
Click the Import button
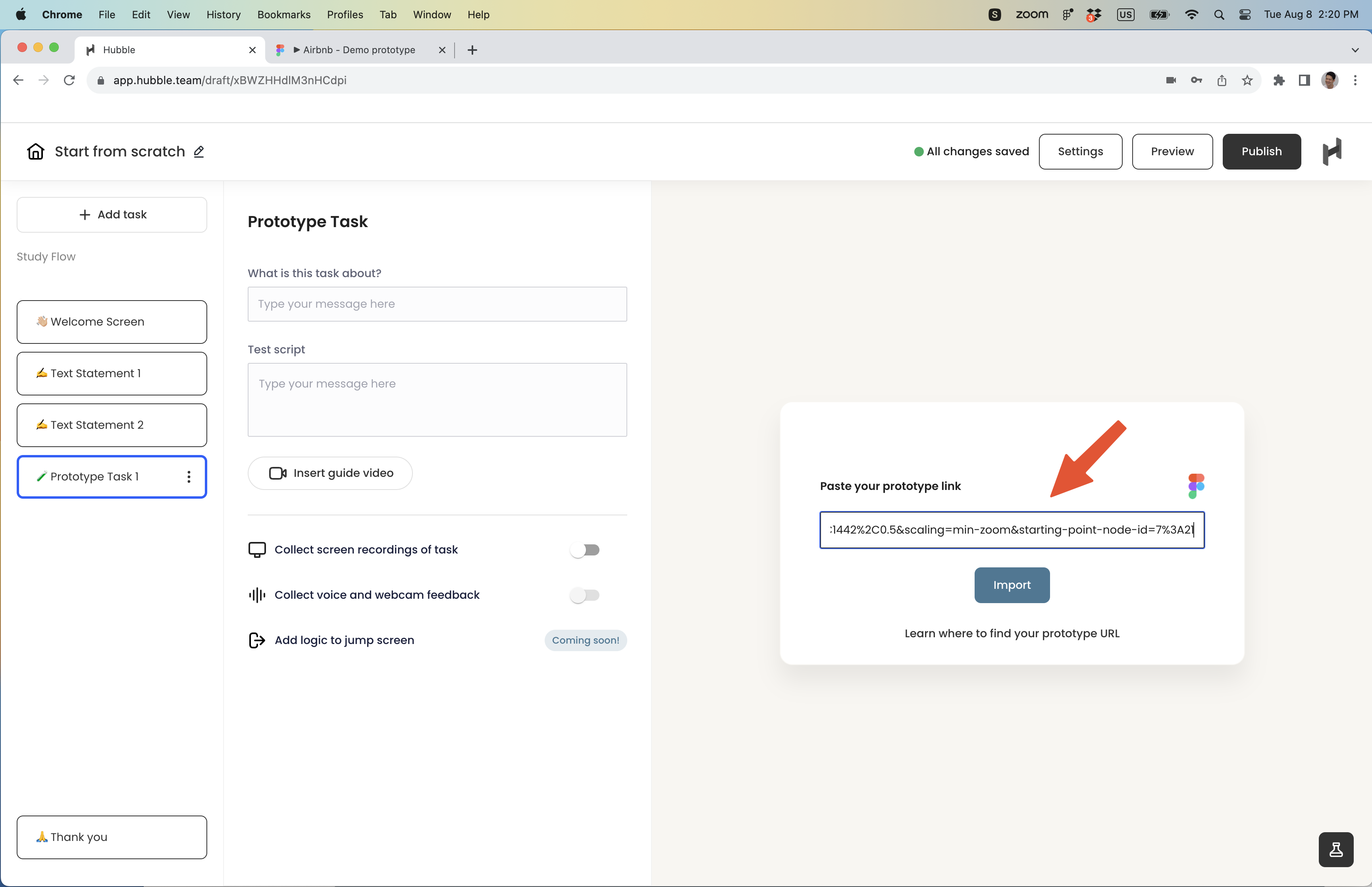[1012, 585]
